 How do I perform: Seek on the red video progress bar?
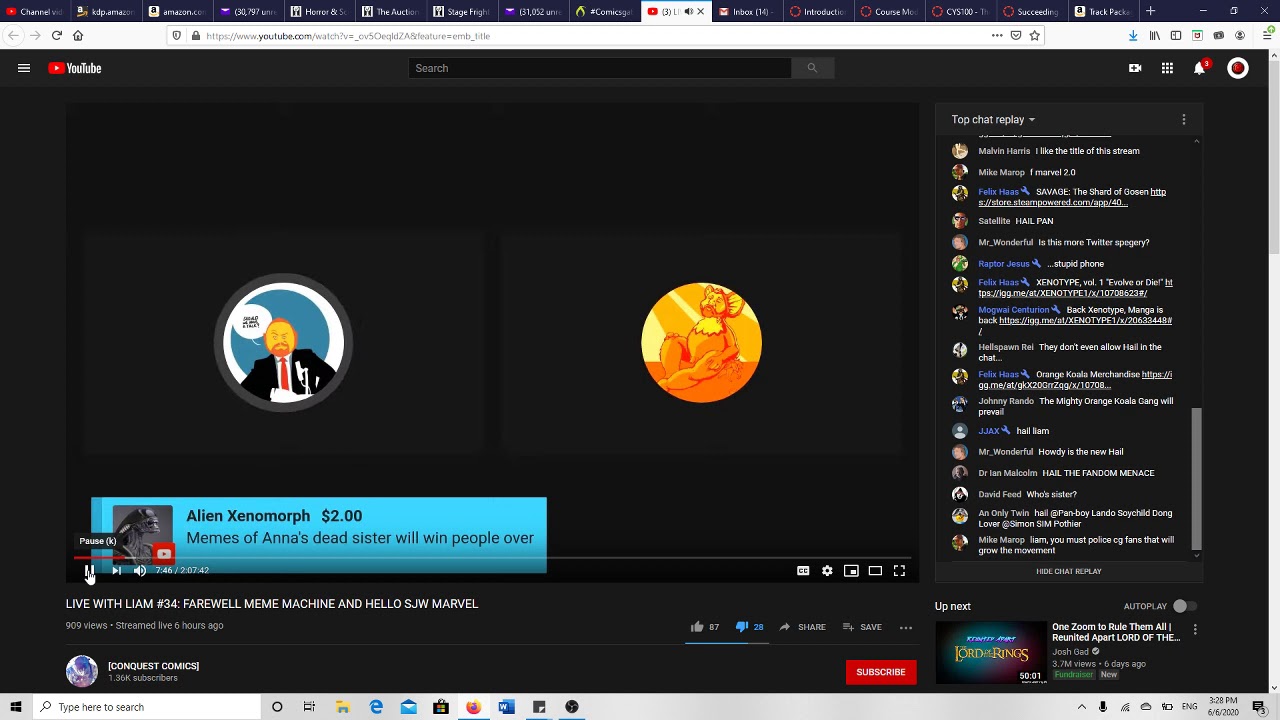[492, 557]
